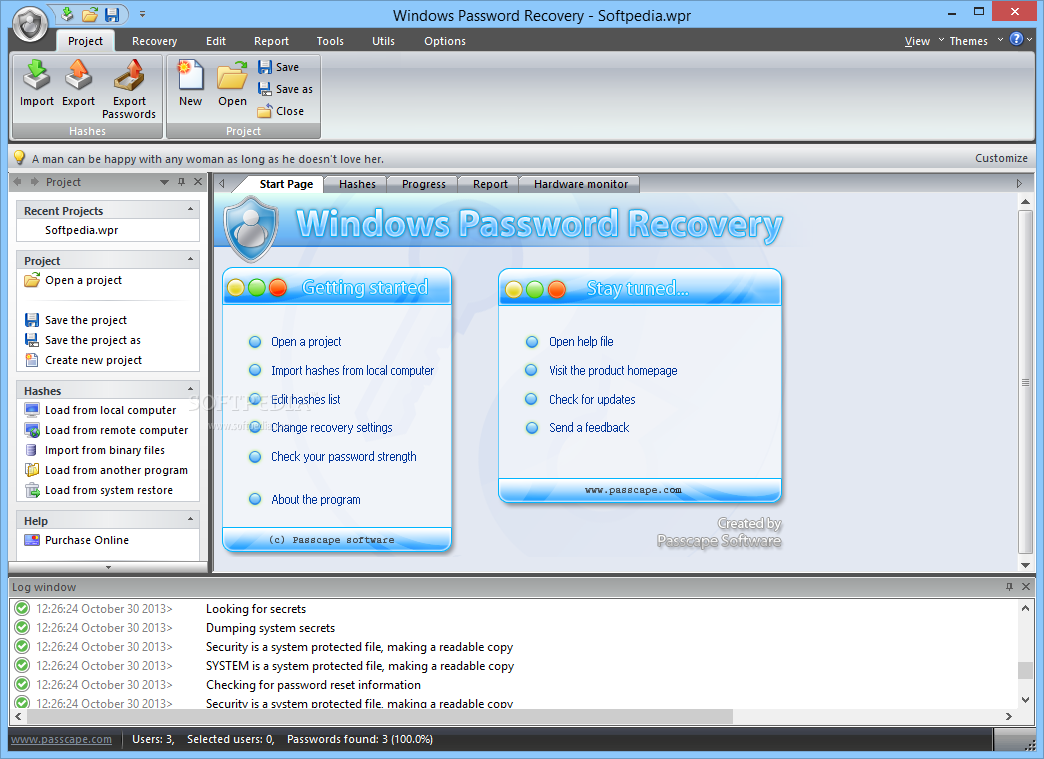
Task: Click Import from binary files
Action: click(x=95, y=450)
